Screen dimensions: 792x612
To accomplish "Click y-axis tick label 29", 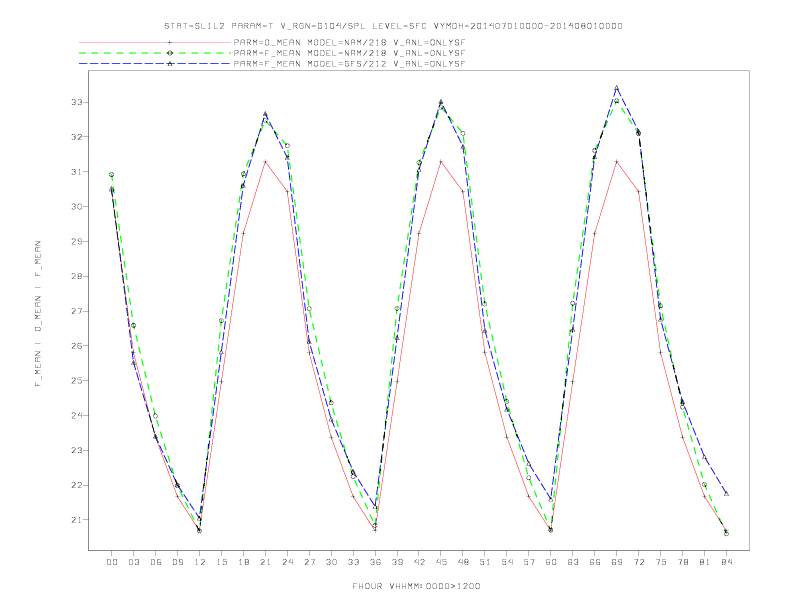I will click(x=77, y=241).
